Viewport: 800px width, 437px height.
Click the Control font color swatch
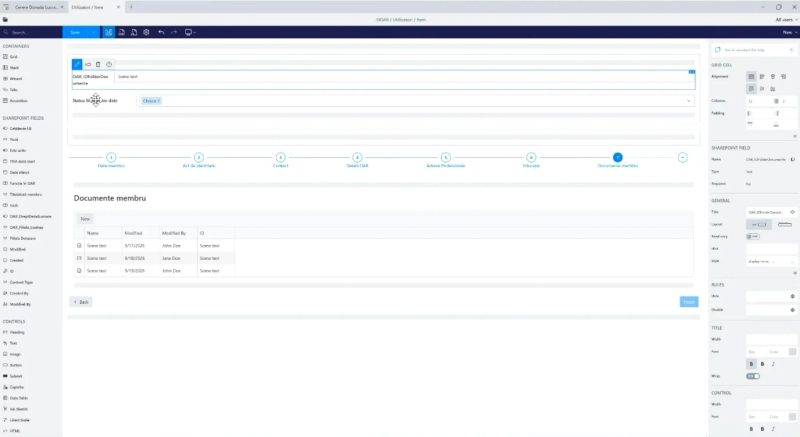[x=792, y=417]
